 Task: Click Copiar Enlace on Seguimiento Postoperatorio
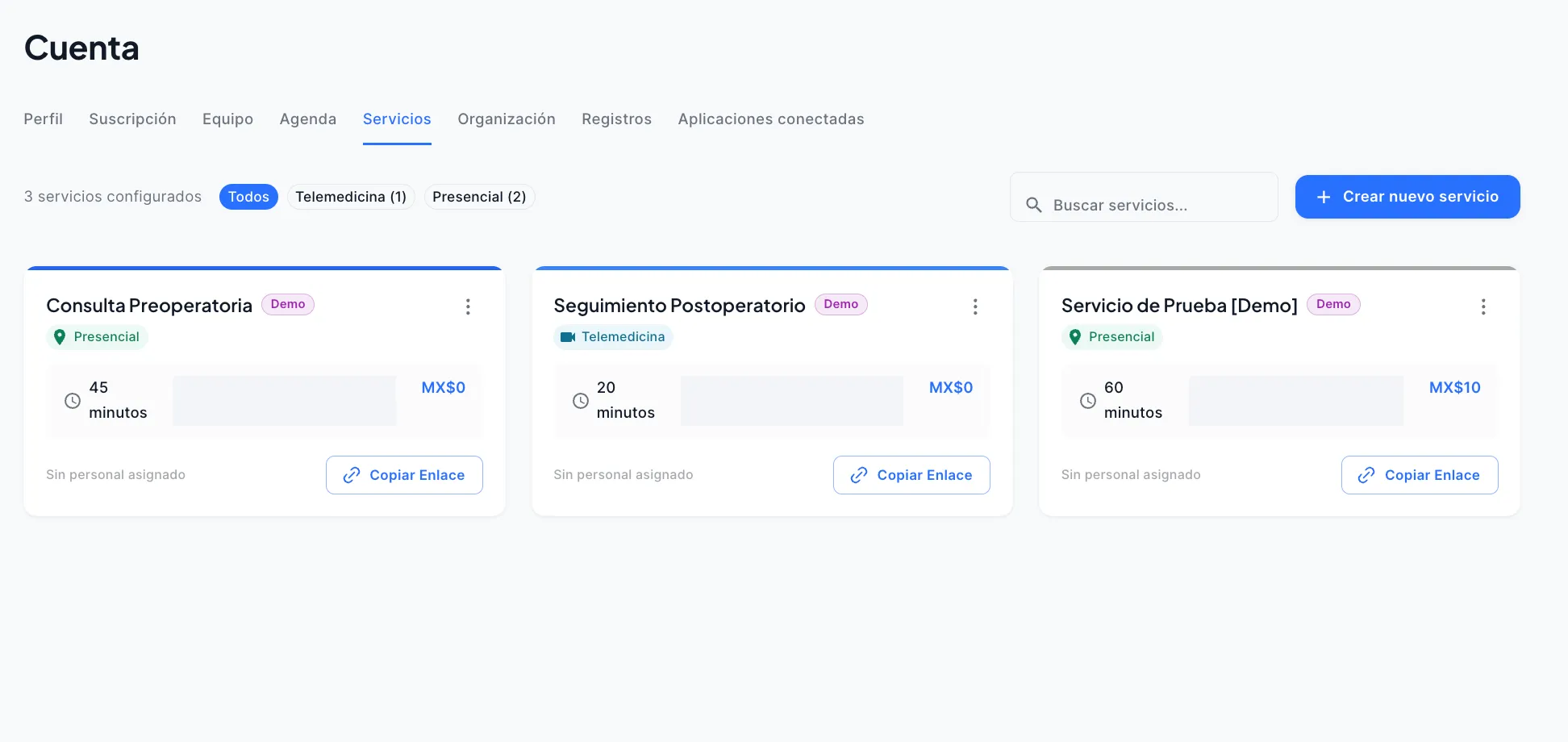click(x=911, y=475)
